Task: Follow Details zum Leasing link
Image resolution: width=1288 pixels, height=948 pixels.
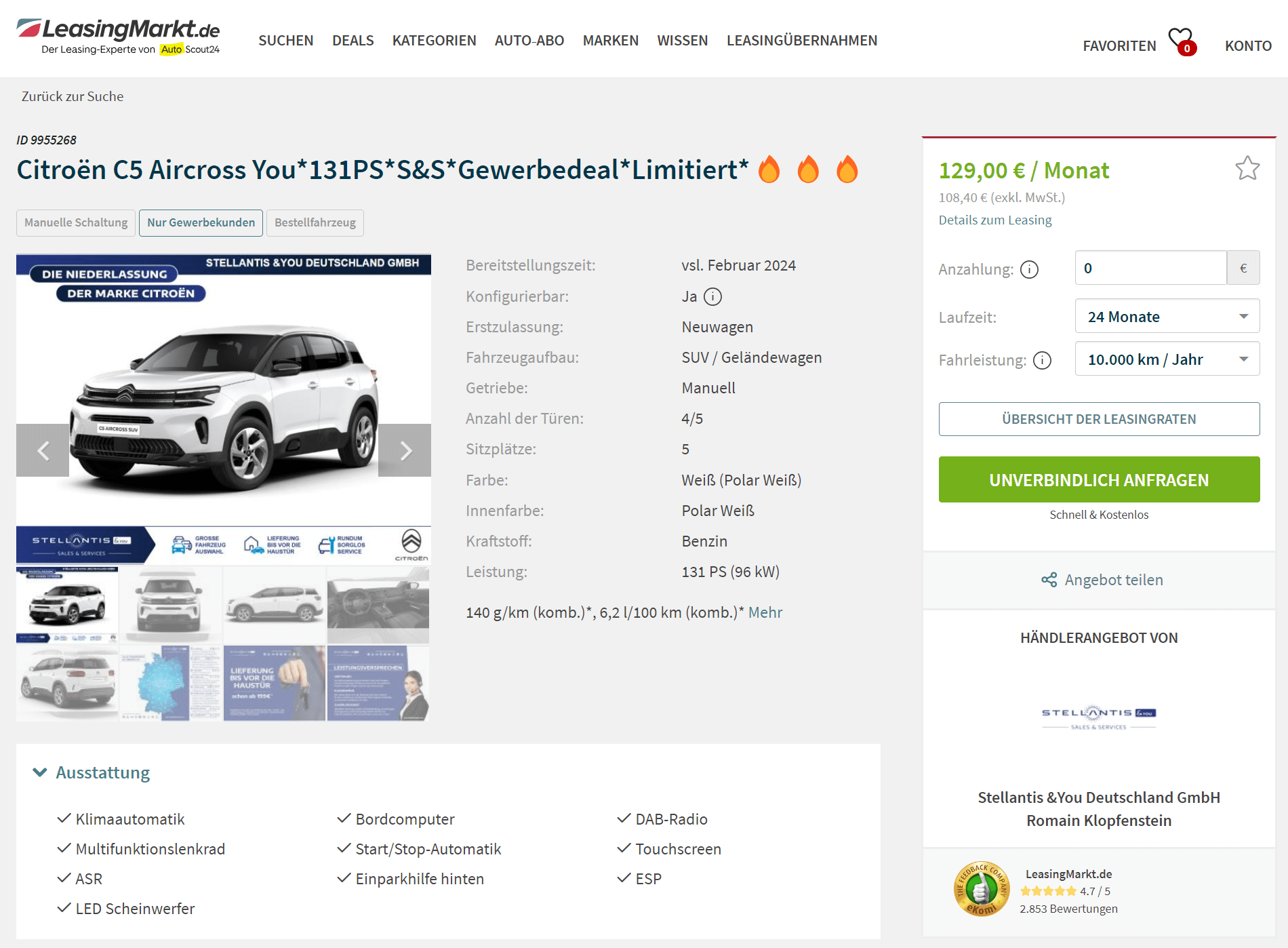Action: pos(994,220)
